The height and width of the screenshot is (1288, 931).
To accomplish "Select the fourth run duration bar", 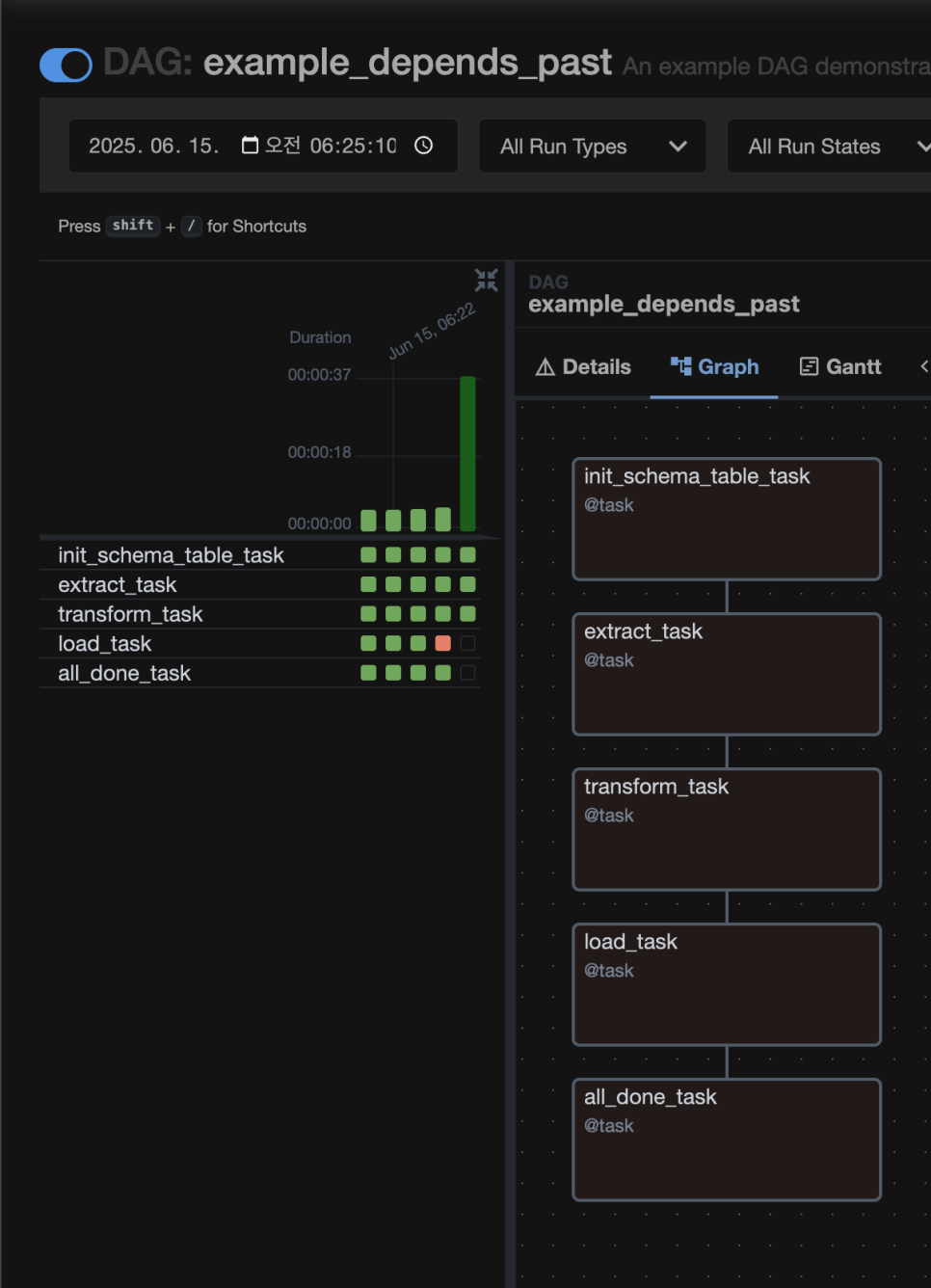I will [443, 520].
